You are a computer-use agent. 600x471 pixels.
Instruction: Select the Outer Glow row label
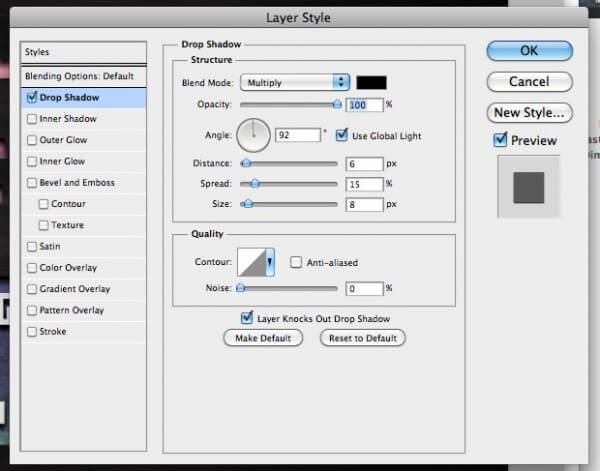click(x=64, y=140)
